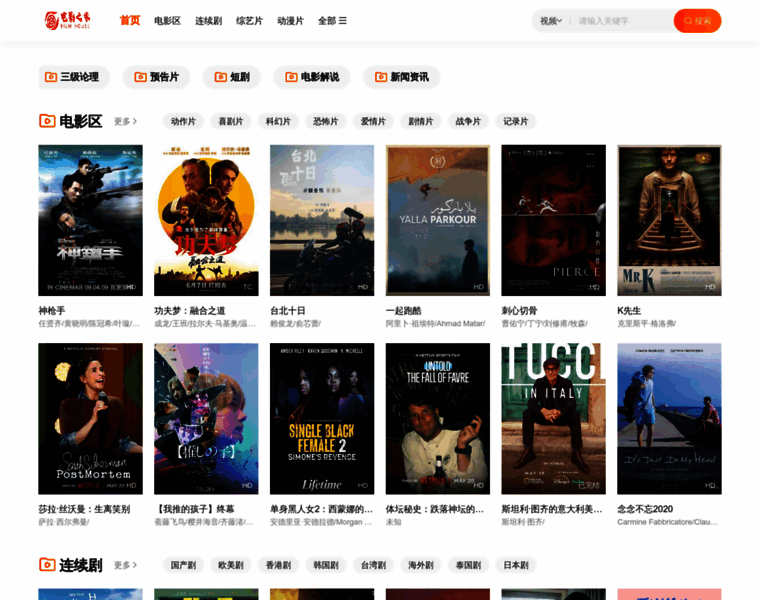Viewport: 760px width, 600px height.
Task: Click the 电影解说 category pill
Action: coord(312,77)
